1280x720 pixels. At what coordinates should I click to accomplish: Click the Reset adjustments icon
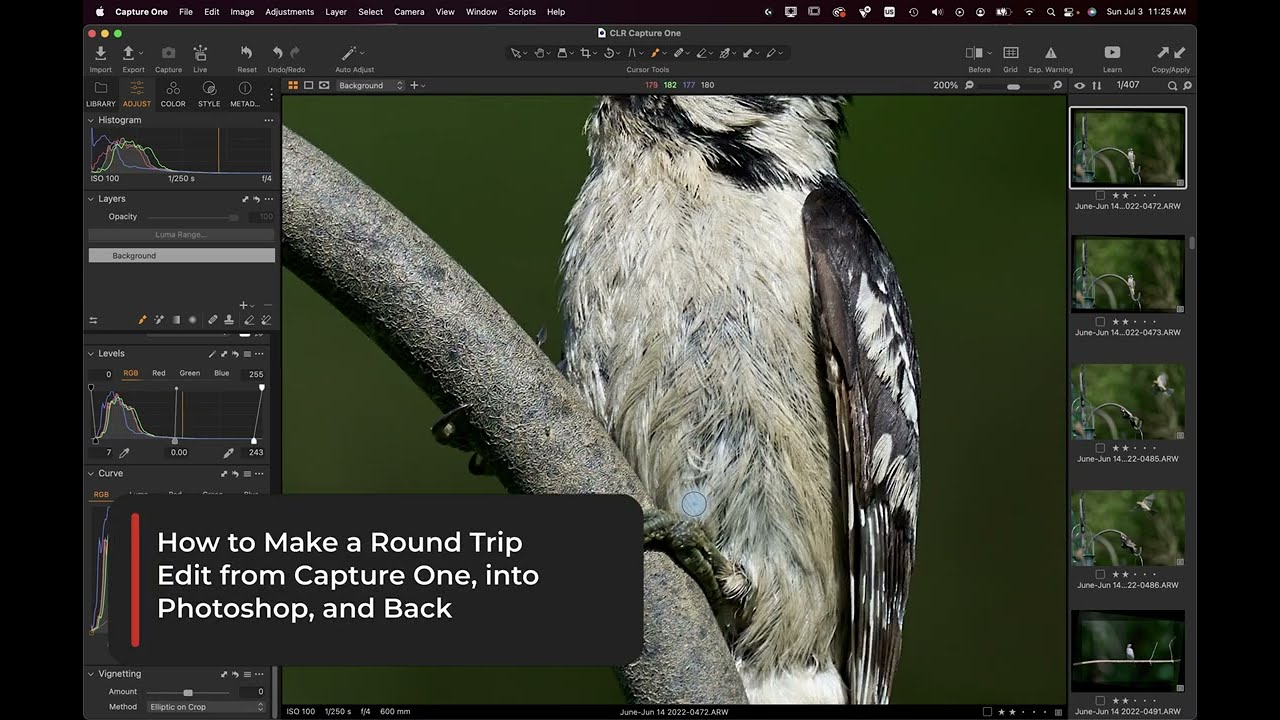(246, 53)
